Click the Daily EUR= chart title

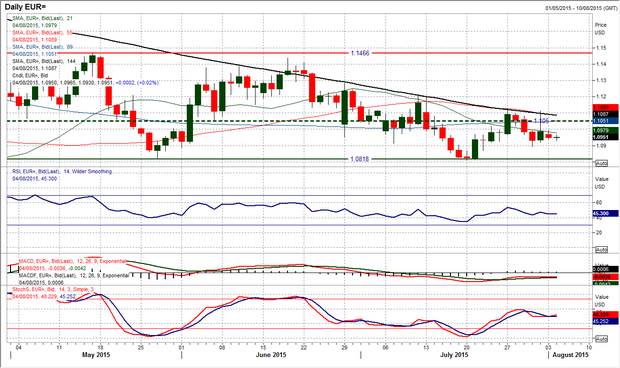28,7
